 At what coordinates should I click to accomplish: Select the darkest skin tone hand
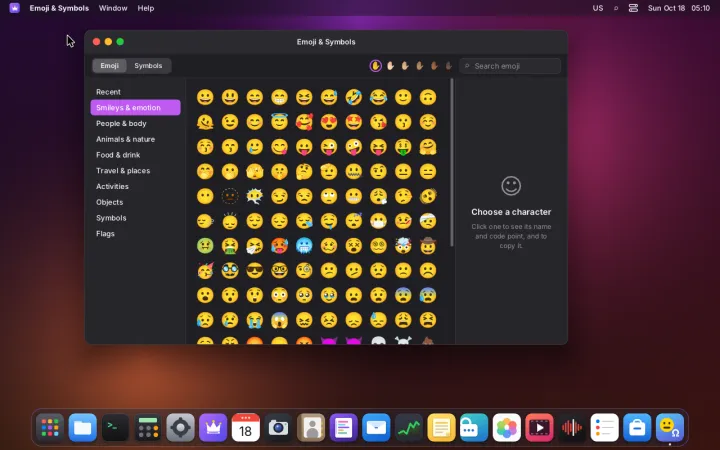pyautogui.click(x=449, y=66)
